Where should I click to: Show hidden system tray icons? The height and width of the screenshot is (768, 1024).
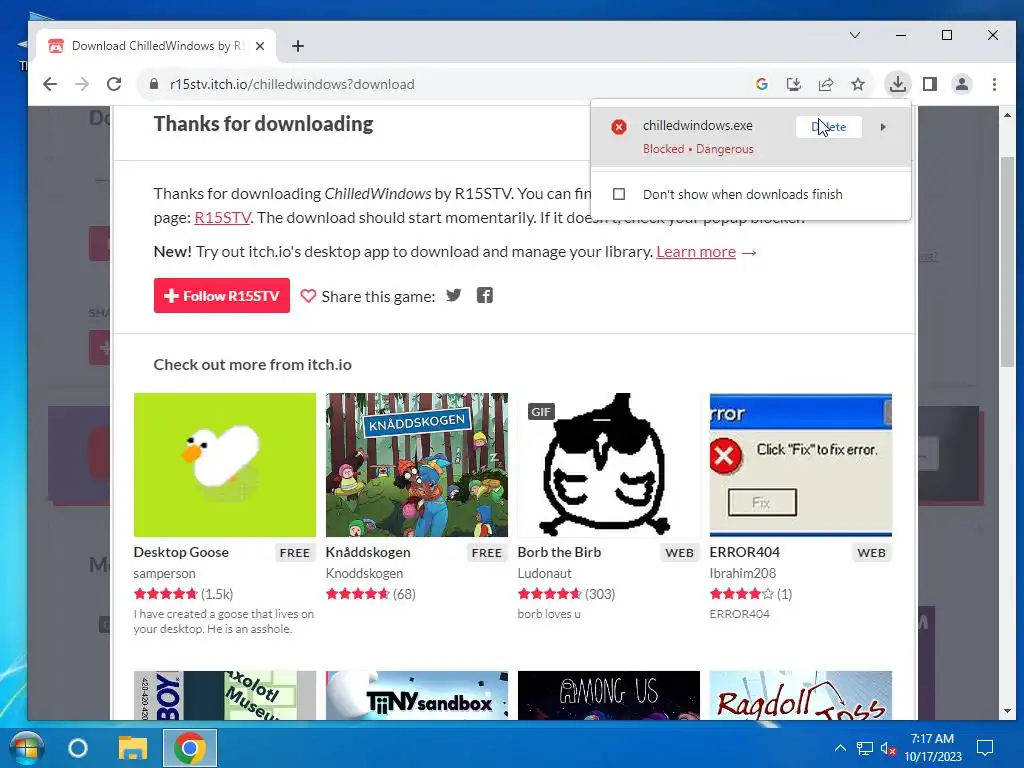click(840, 748)
